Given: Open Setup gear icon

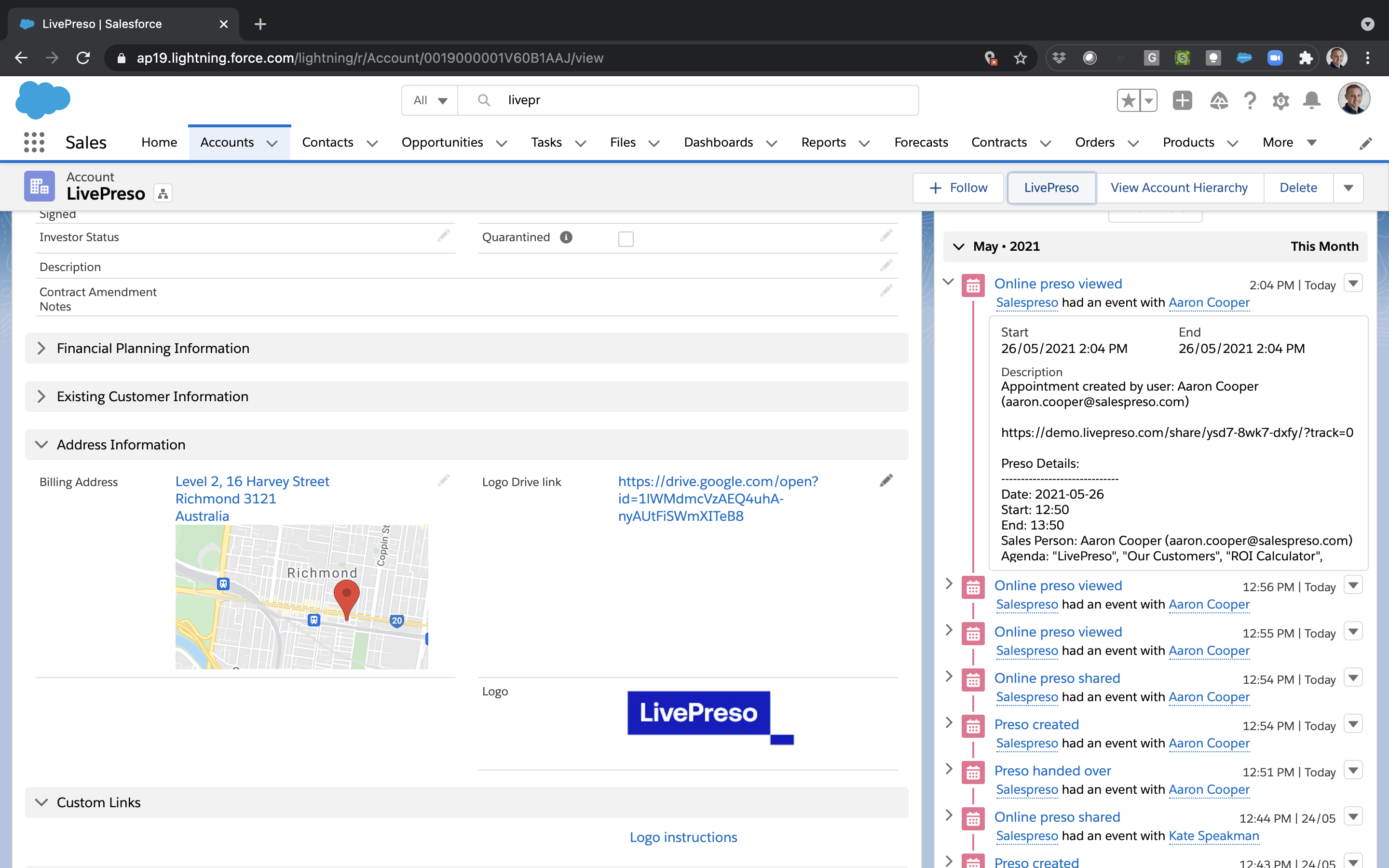Looking at the screenshot, I should [x=1280, y=101].
